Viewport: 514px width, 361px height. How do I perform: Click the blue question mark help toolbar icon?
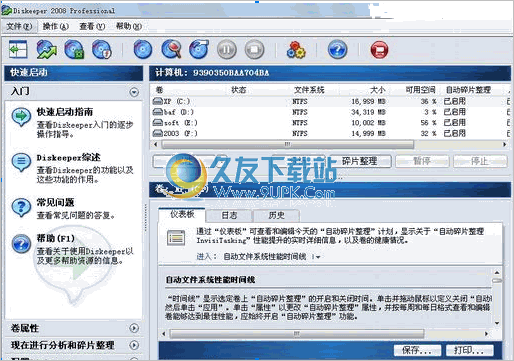click(x=337, y=50)
